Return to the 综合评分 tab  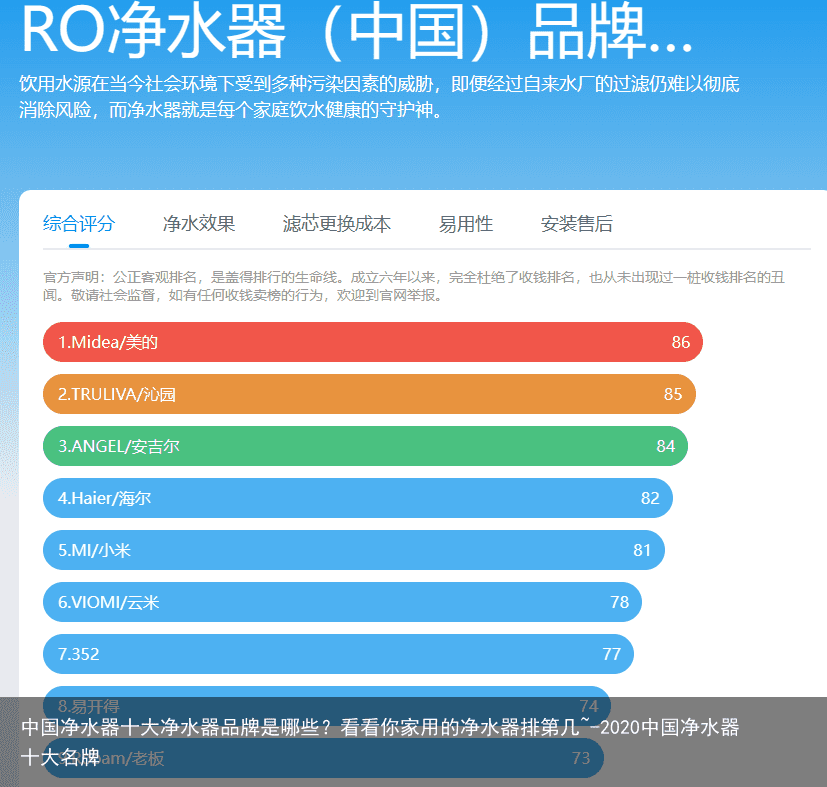click(79, 224)
